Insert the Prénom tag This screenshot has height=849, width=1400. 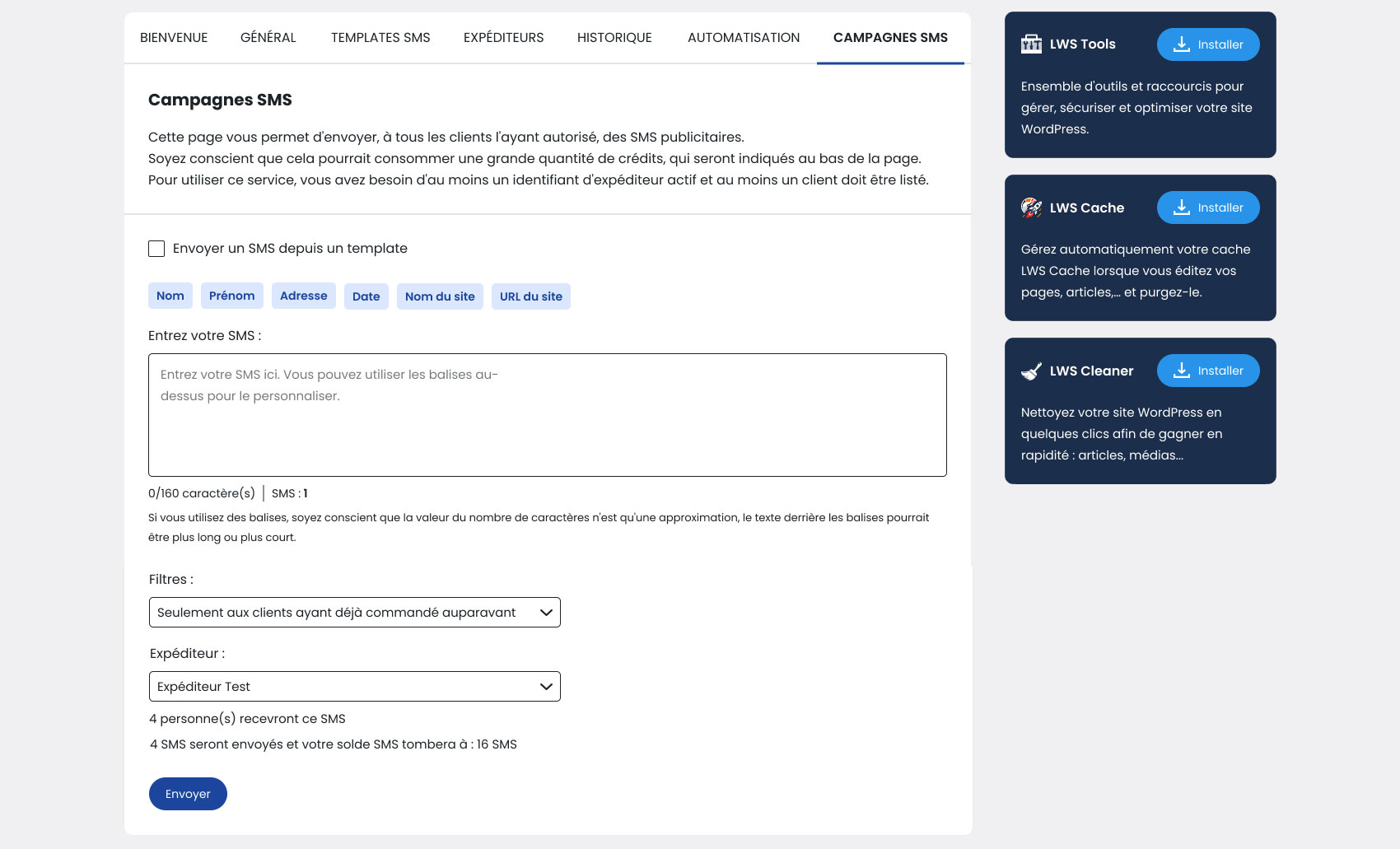[x=232, y=296]
